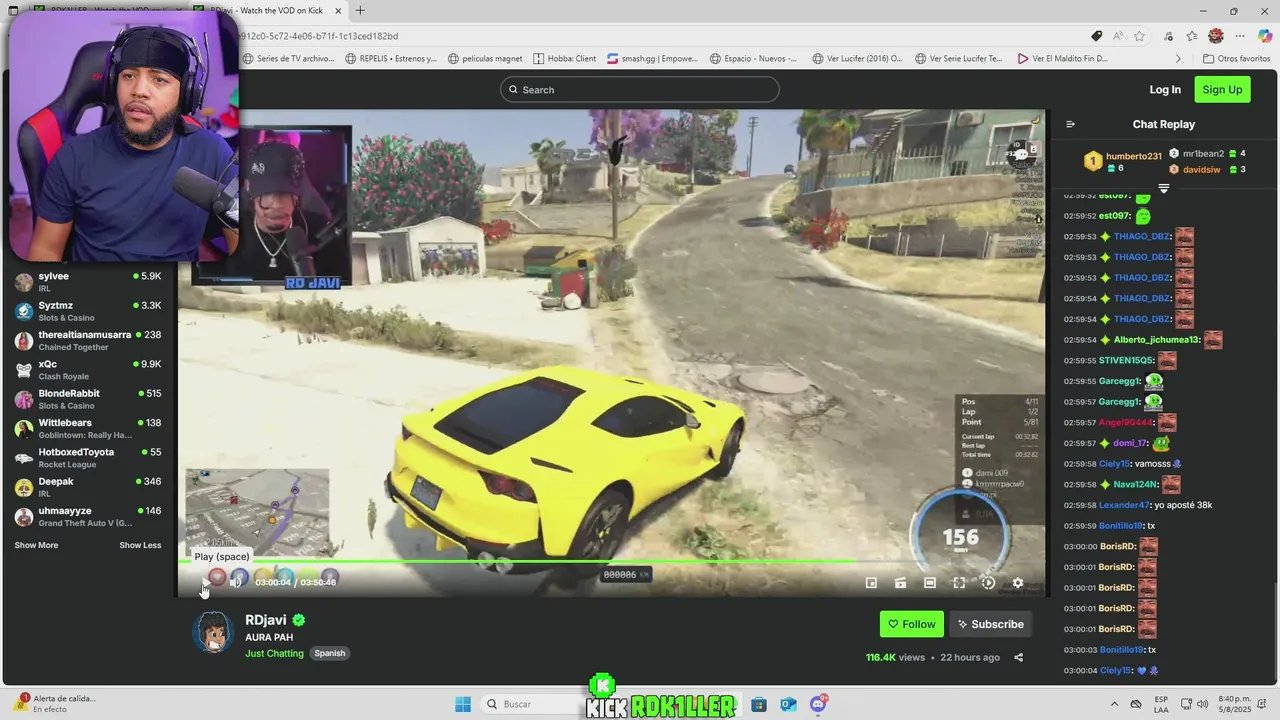
Task: Open Windows Start menu
Action: point(463,704)
